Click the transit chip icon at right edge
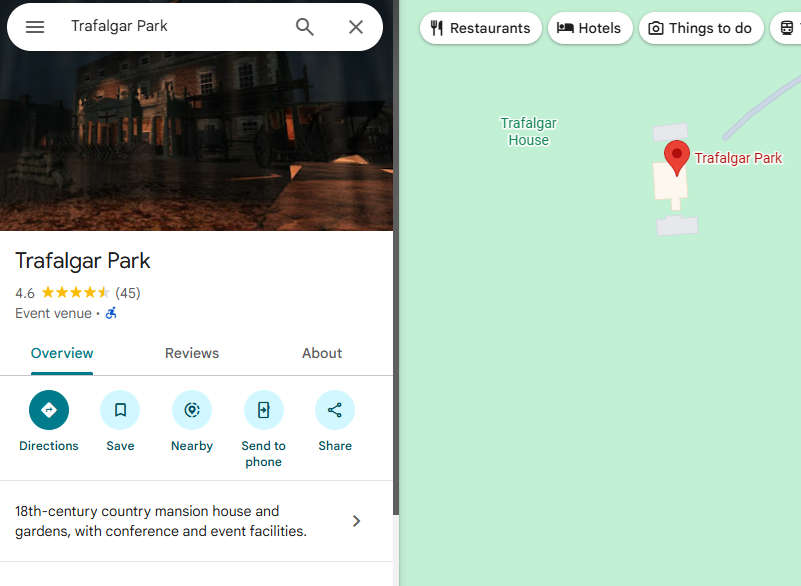Image resolution: width=801 pixels, height=586 pixels. coord(787,28)
